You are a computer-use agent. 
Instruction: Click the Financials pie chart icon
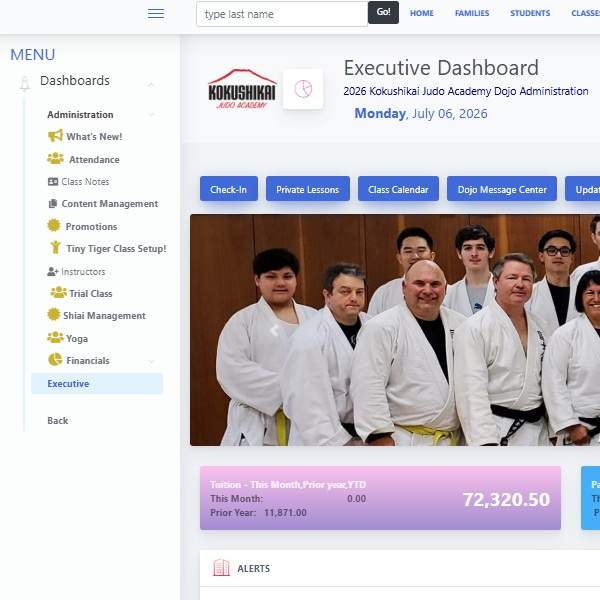pyautogui.click(x=55, y=359)
